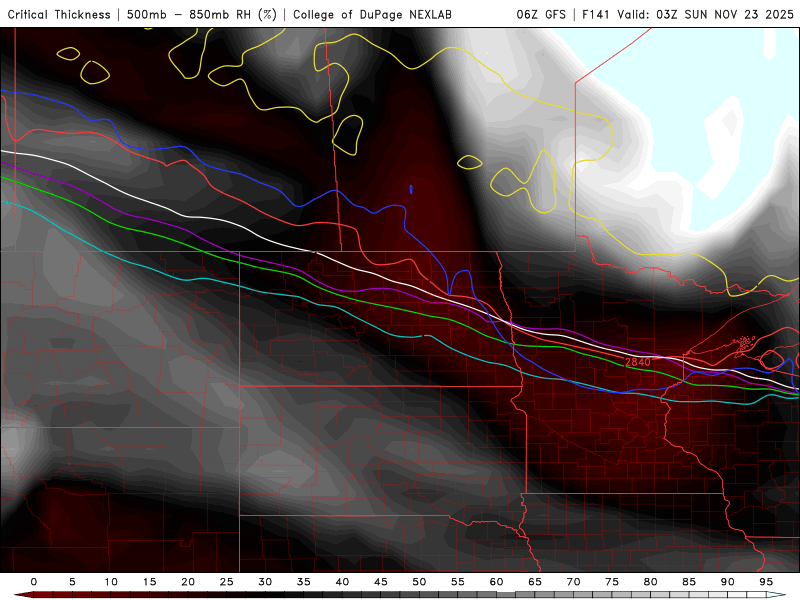
Task: Click the '95' value on the color scale
Action: point(766,582)
